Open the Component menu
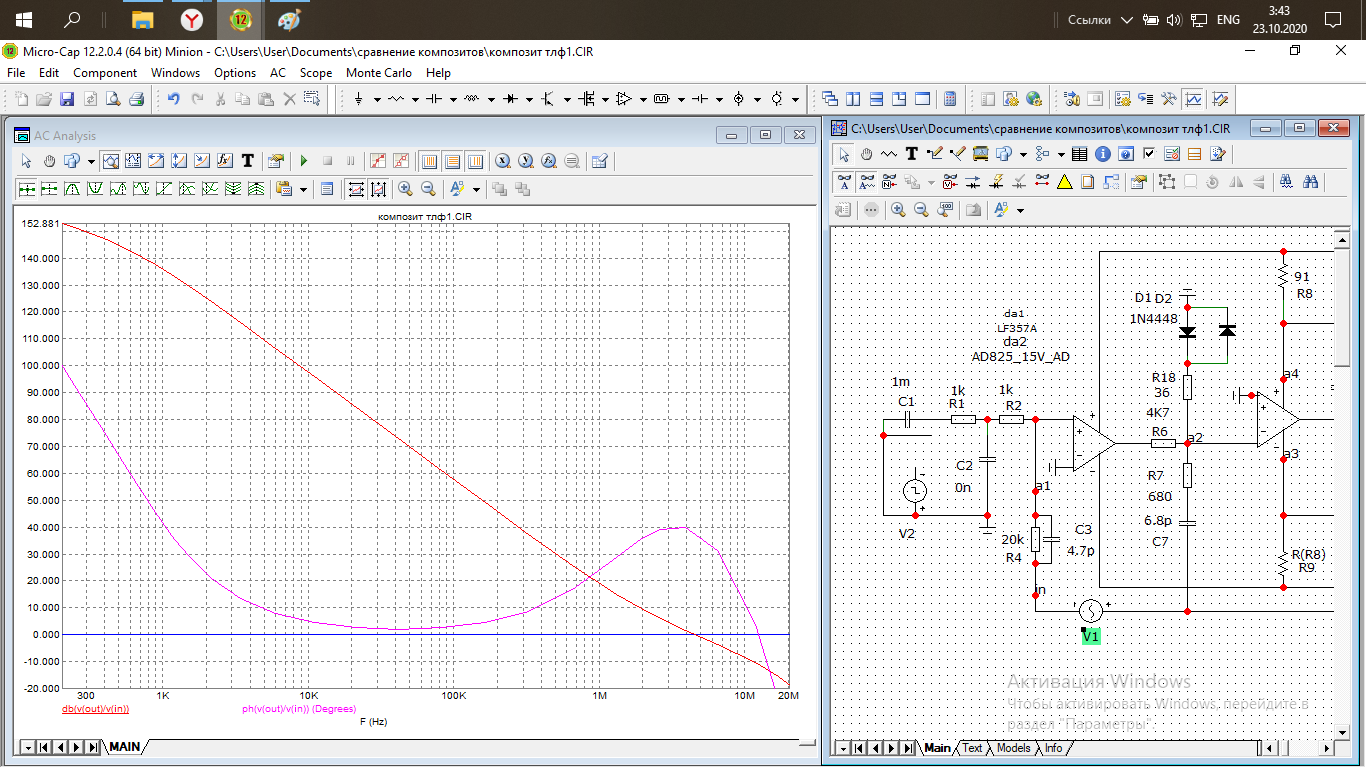Screen dimensions: 1366x768 pos(105,73)
